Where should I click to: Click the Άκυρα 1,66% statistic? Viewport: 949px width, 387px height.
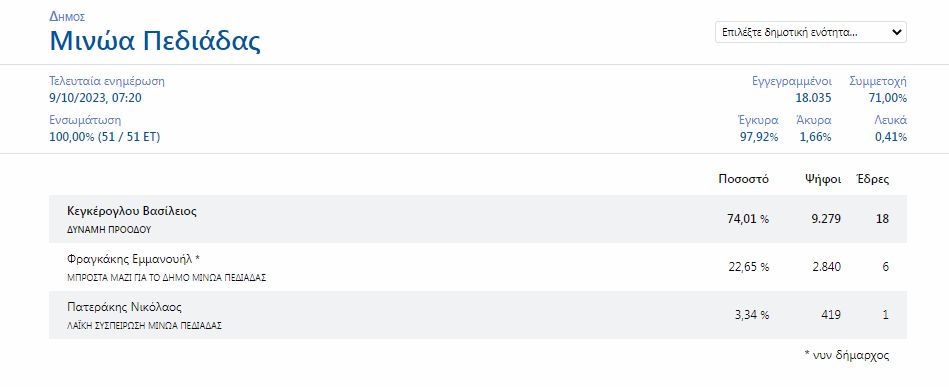[814, 128]
